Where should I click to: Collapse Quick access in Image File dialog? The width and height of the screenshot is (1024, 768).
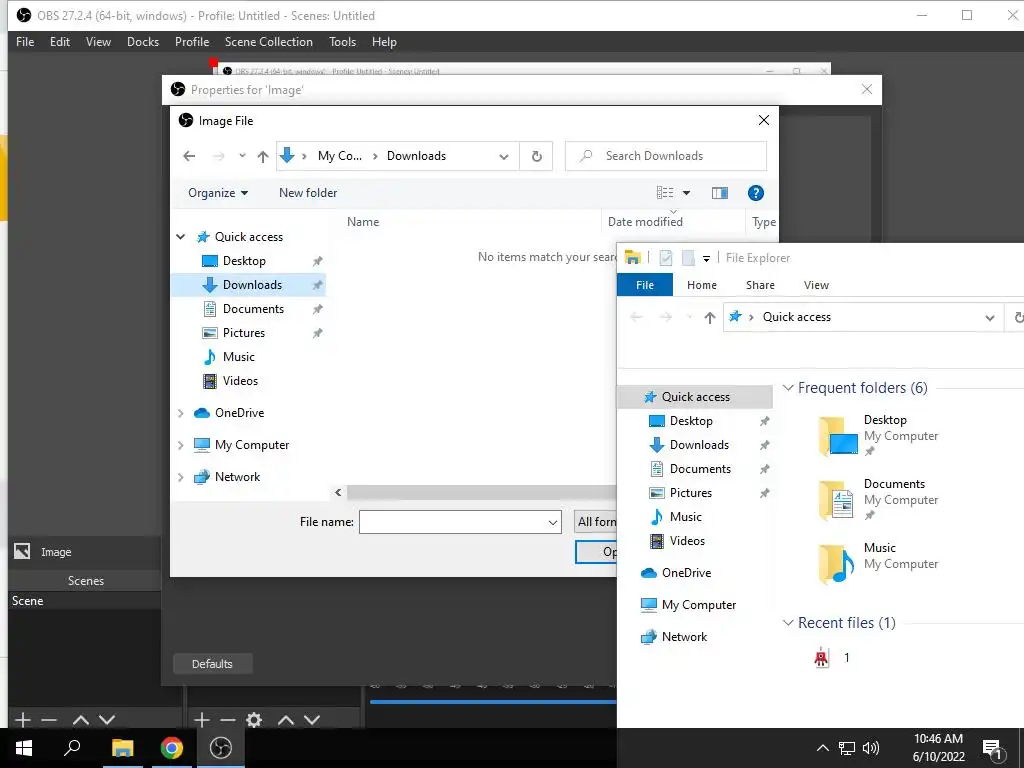(x=181, y=237)
